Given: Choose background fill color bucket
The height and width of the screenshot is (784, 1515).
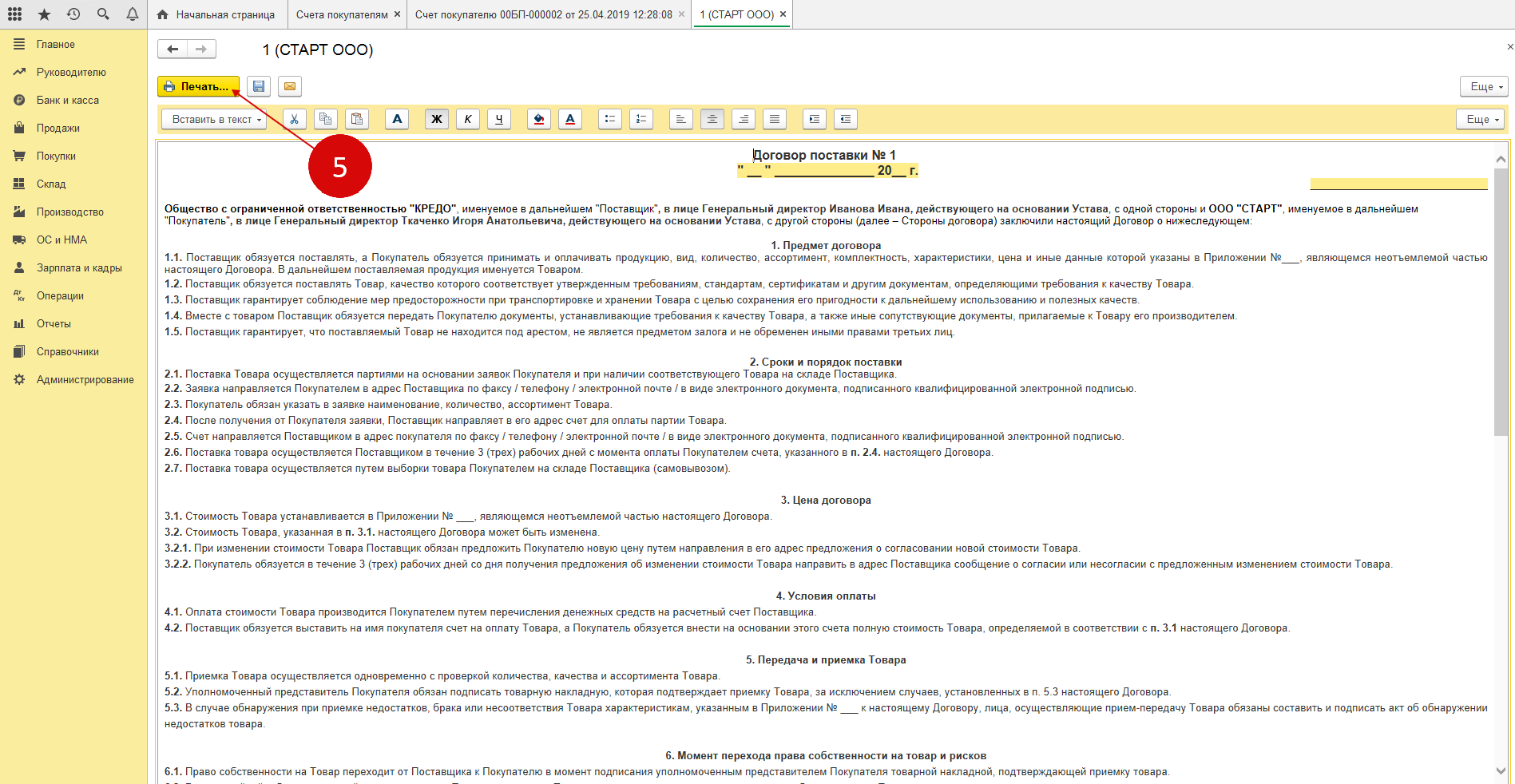Looking at the screenshot, I should pyautogui.click(x=539, y=119).
